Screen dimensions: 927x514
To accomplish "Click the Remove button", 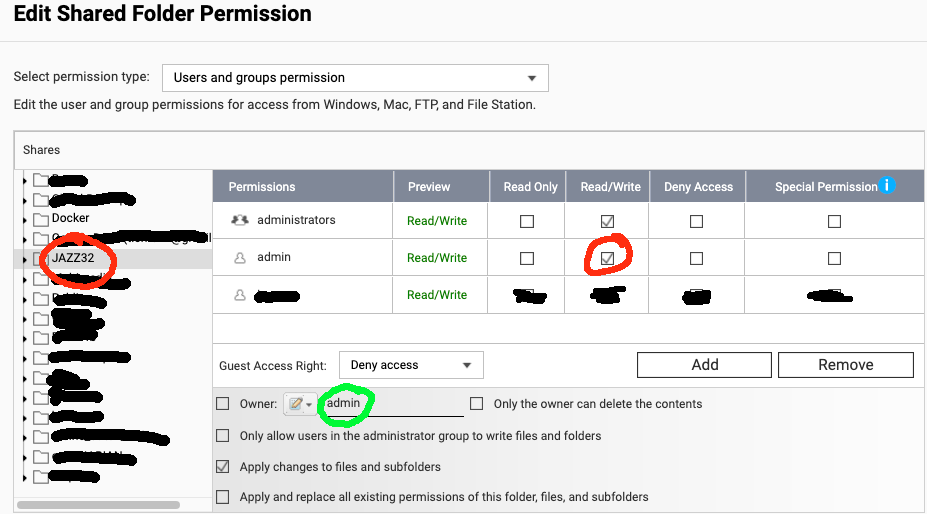I will click(x=845, y=365).
